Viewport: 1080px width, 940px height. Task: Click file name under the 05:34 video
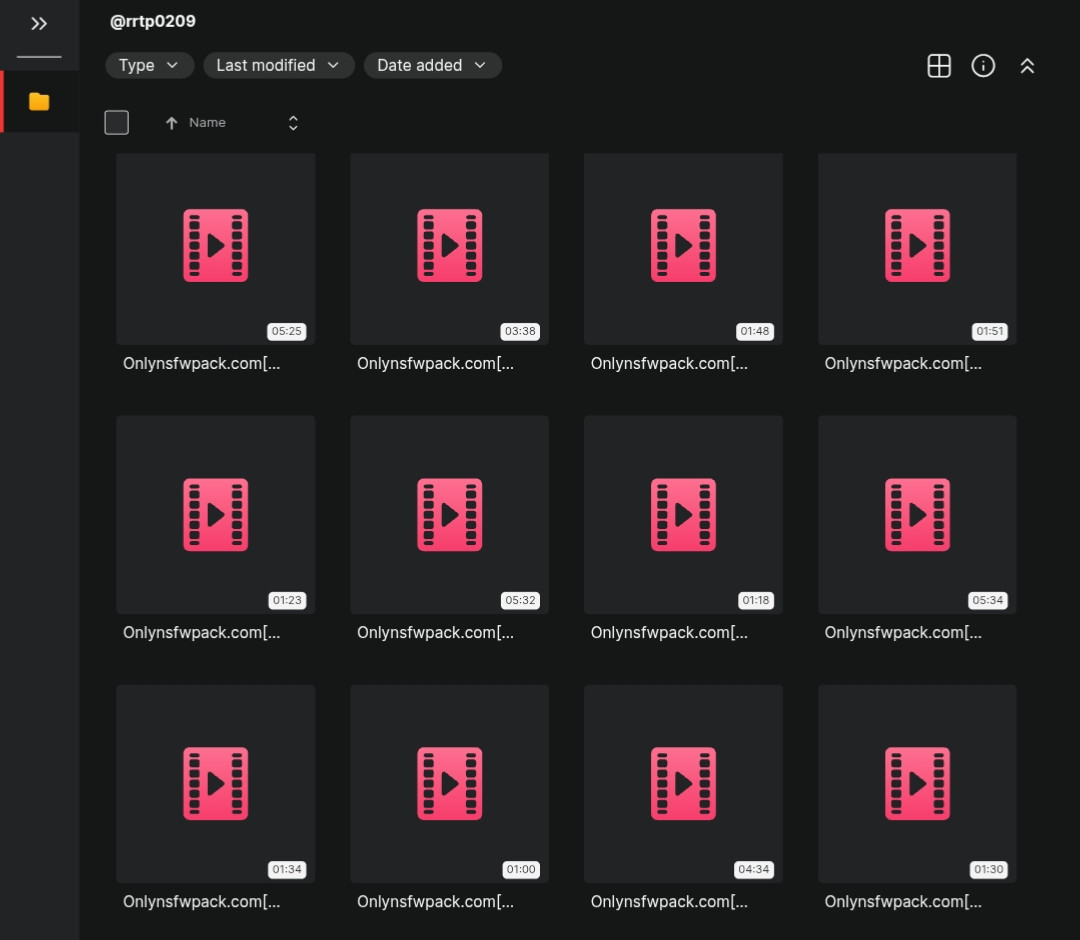tap(903, 633)
